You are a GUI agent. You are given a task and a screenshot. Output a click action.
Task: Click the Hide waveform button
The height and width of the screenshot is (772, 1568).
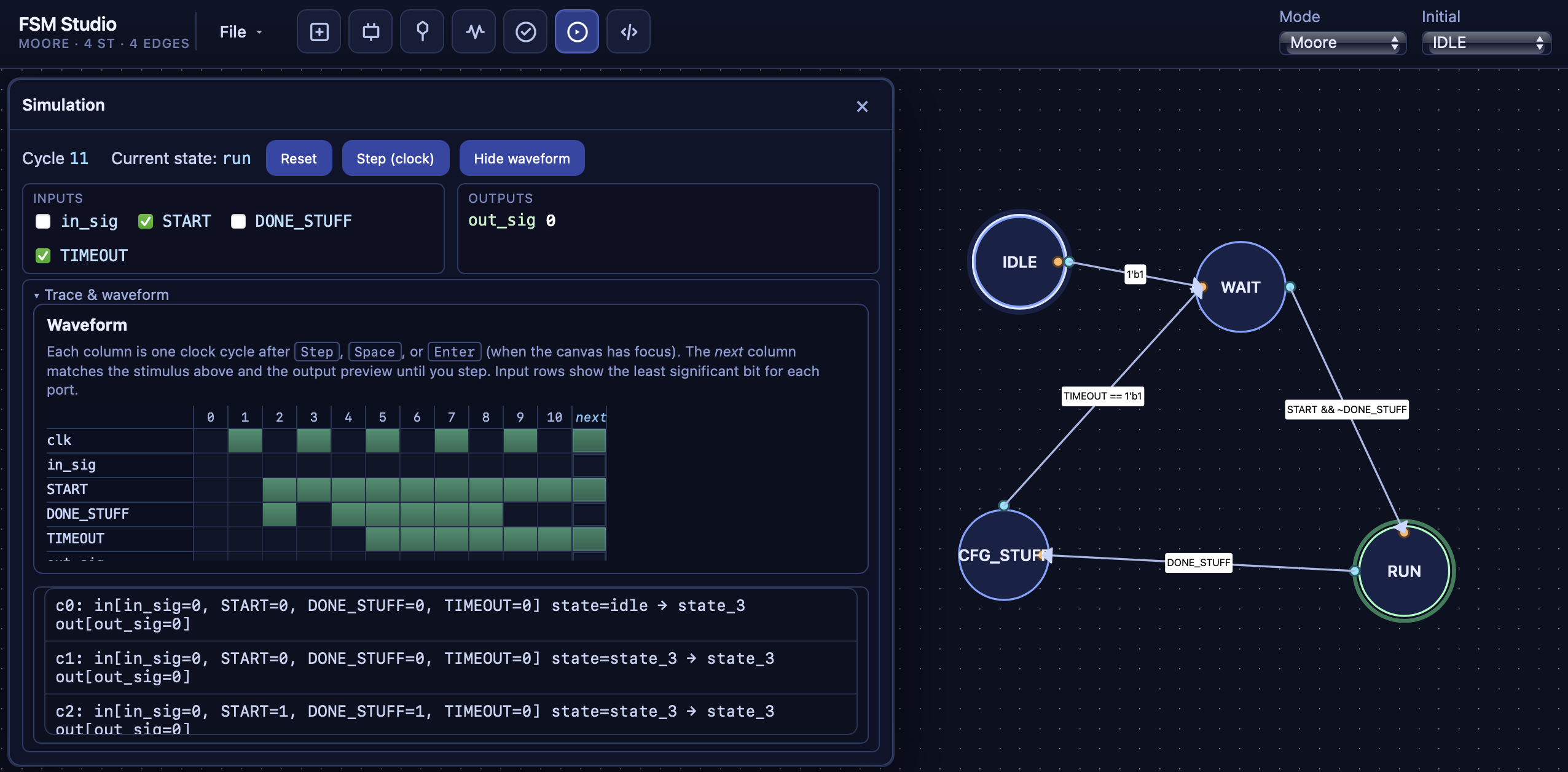[x=522, y=159]
